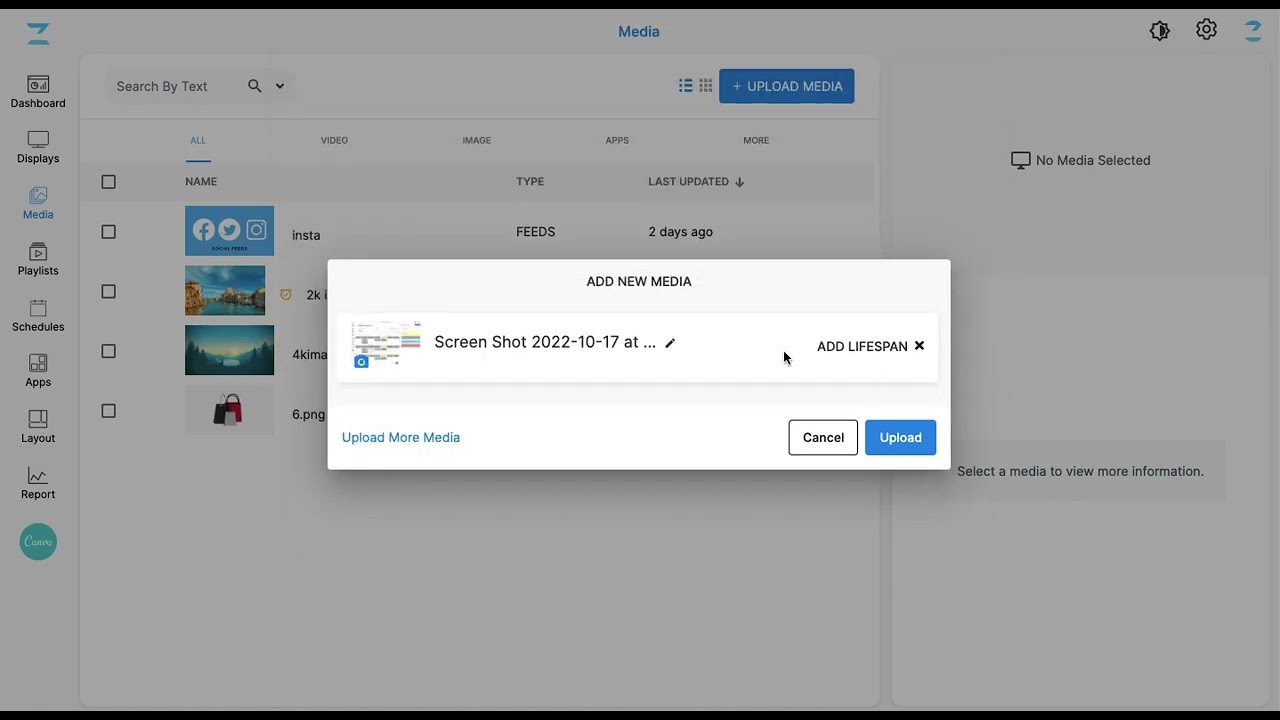Open the Dashboard sidebar icon
Screen dimensions: 1280x720
tap(38, 92)
